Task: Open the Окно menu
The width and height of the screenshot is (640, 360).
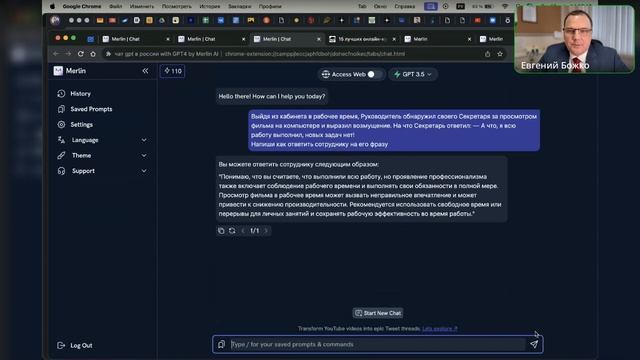Action: [x=380, y=6]
